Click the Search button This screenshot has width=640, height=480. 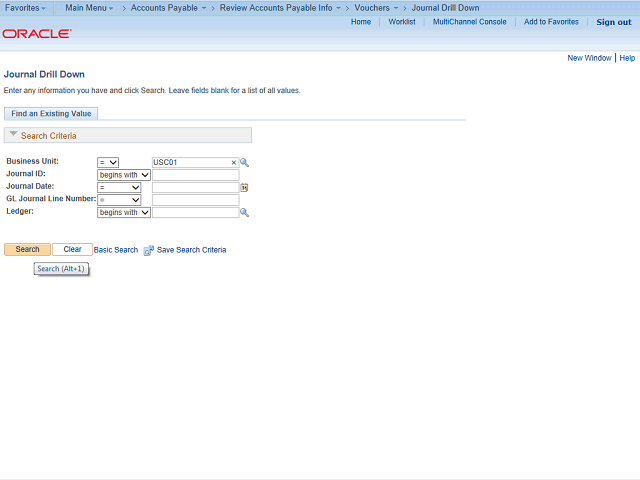pos(27,249)
